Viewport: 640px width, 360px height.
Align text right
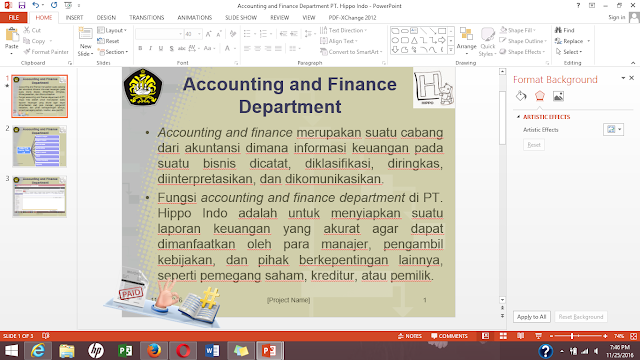tap(268, 49)
